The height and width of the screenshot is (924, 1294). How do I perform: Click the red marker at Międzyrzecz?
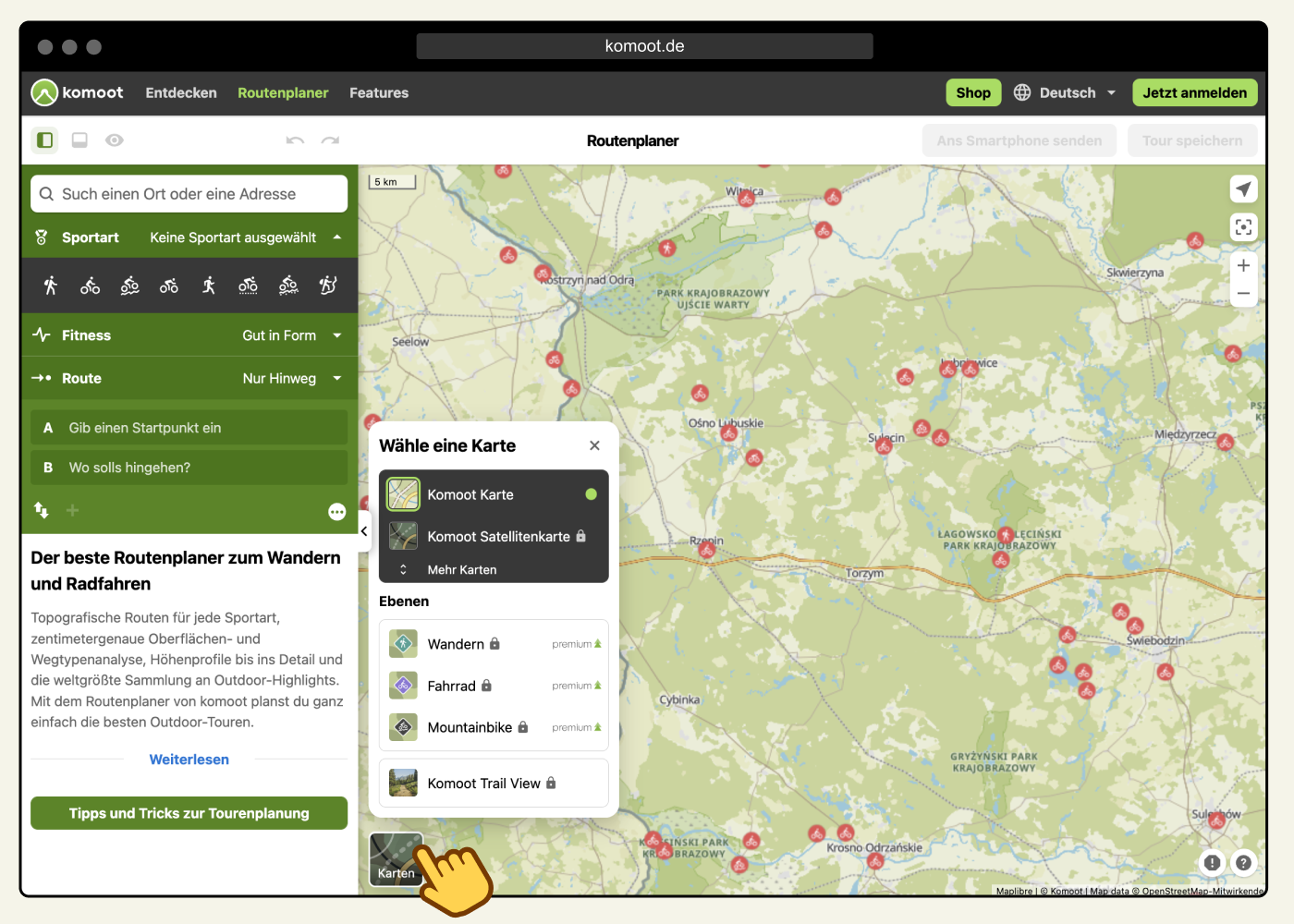pos(1226,442)
